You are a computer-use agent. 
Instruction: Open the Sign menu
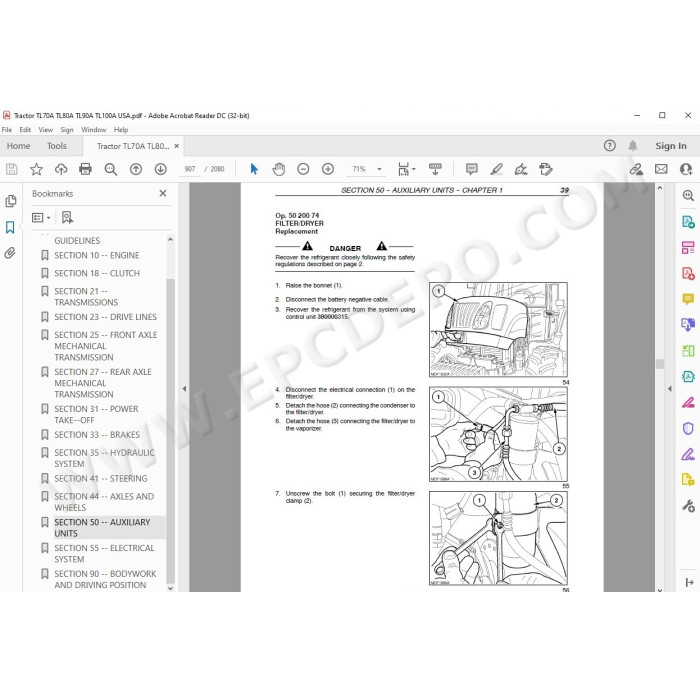pyautogui.click(x=67, y=130)
